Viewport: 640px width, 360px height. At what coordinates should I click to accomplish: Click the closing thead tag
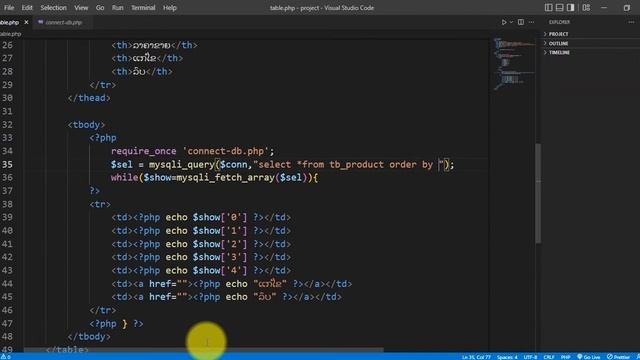(x=89, y=98)
